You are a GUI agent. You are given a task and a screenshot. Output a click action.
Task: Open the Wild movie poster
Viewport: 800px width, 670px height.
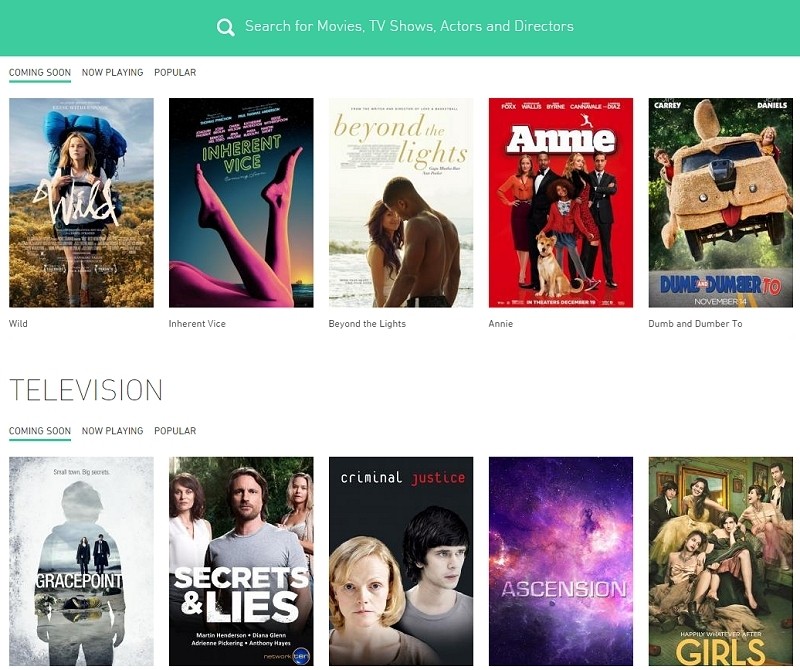[81, 203]
